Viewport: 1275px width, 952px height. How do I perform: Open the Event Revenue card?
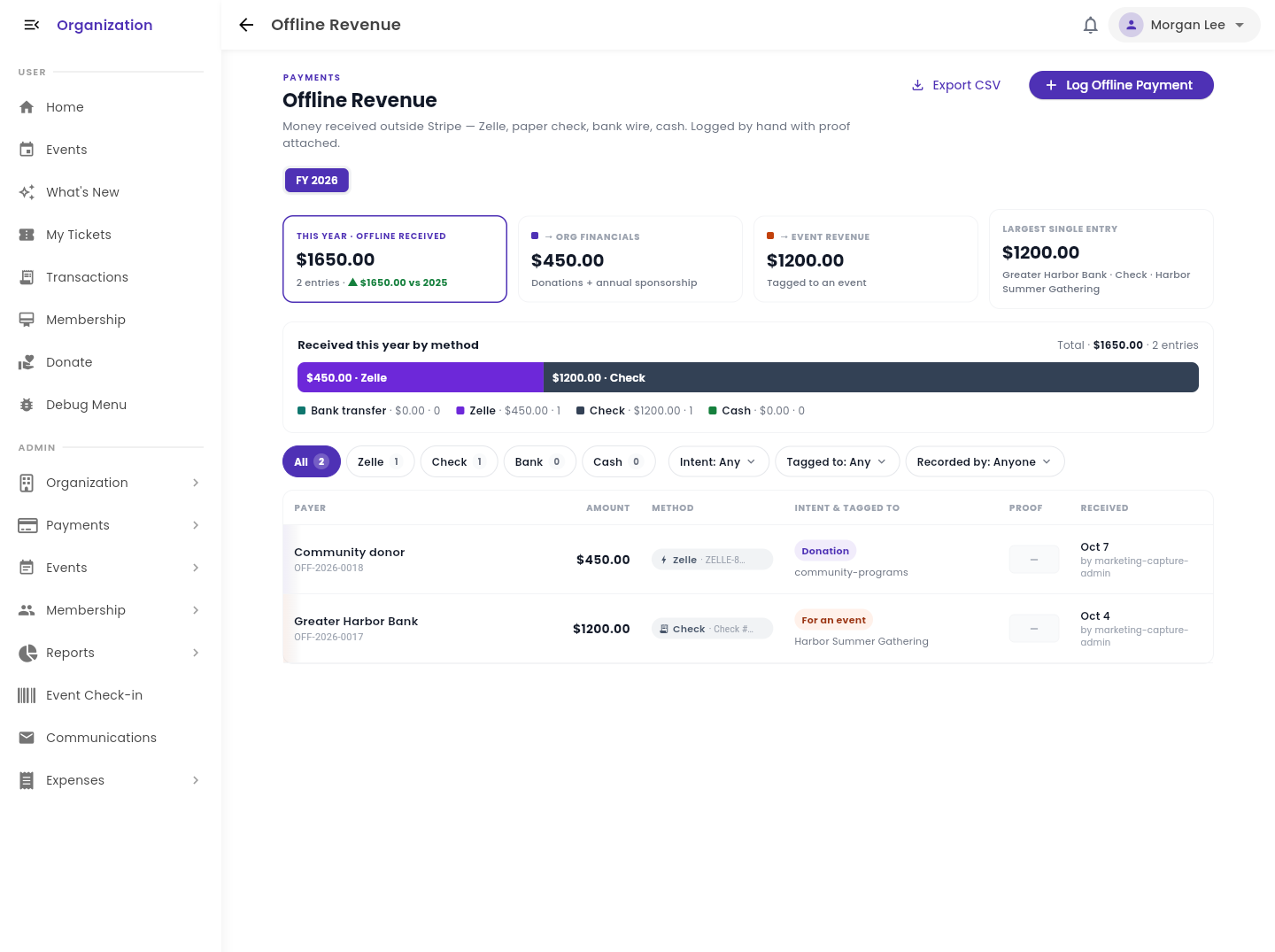click(x=865, y=259)
